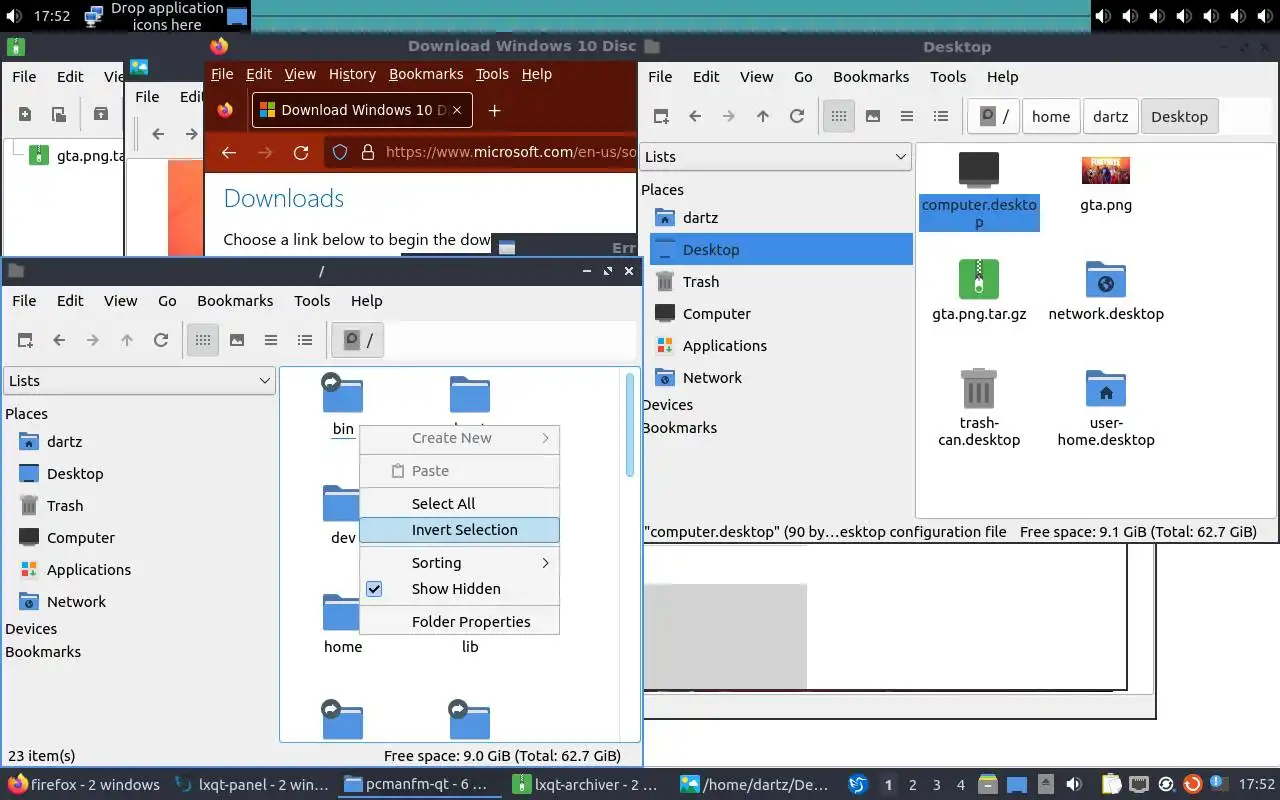1280x800 pixels.
Task: Switch root folder window to compact view
Action: (271, 340)
